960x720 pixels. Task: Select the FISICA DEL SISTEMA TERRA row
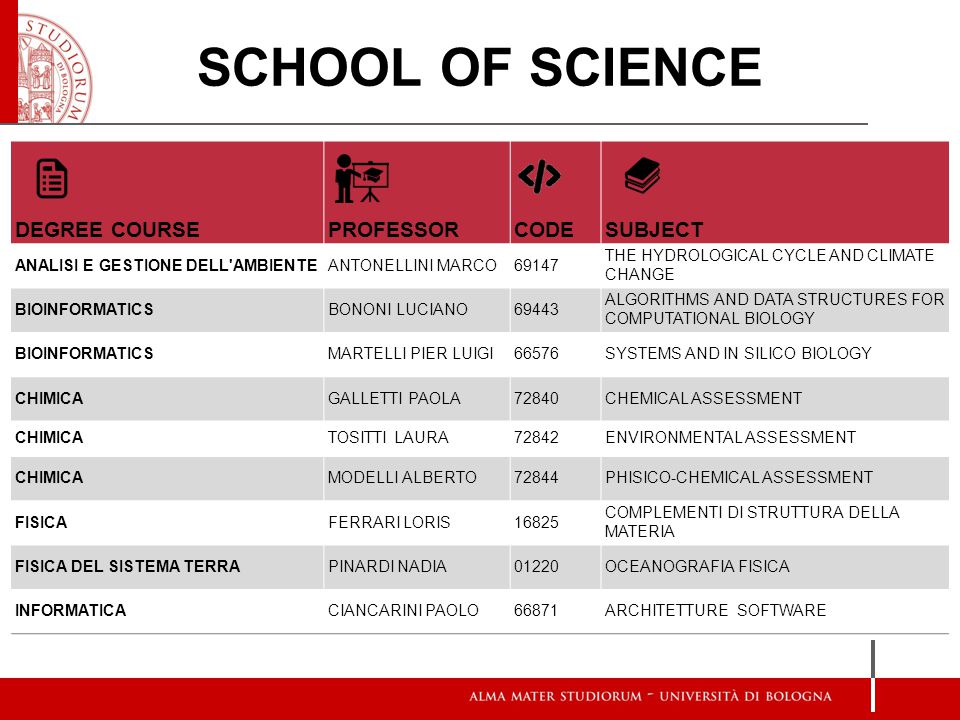[480, 566]
